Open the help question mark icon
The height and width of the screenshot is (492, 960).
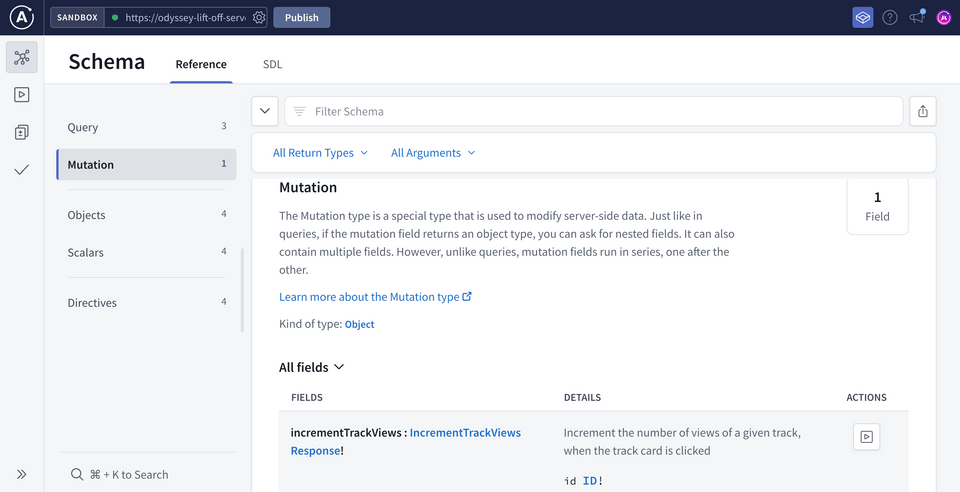coord(890,18)
